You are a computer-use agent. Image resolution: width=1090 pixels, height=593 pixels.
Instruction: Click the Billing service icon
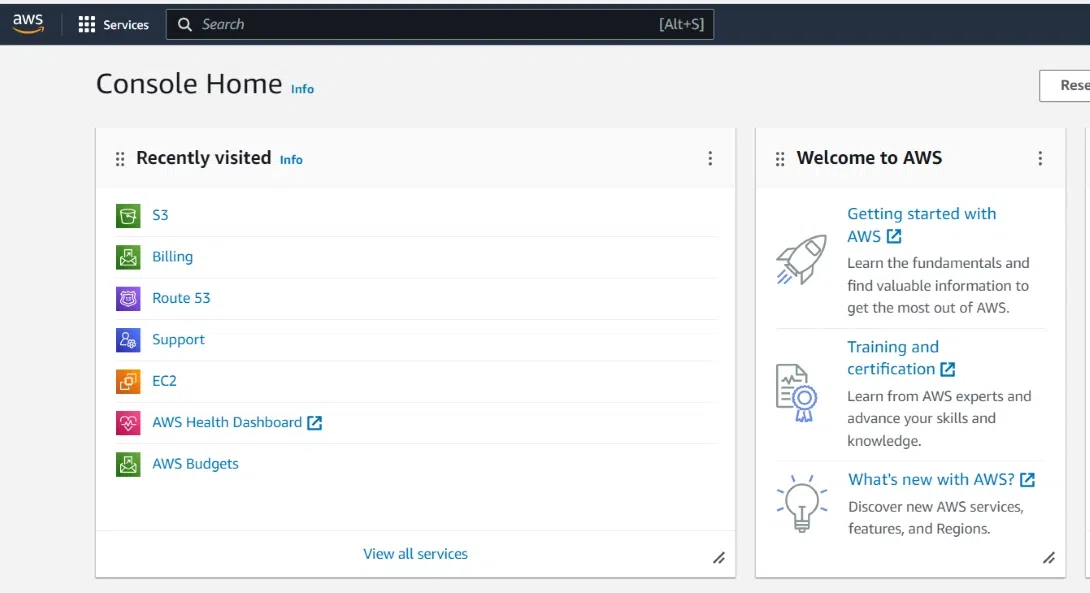tap(128, 257)
